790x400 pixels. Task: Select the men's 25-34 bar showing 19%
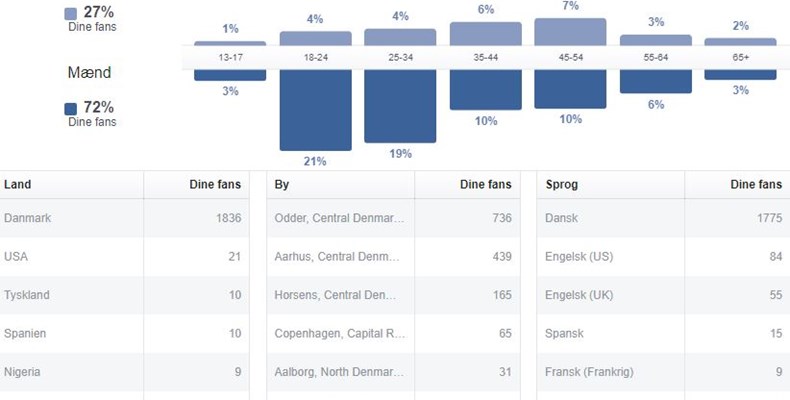click(400, 104)
